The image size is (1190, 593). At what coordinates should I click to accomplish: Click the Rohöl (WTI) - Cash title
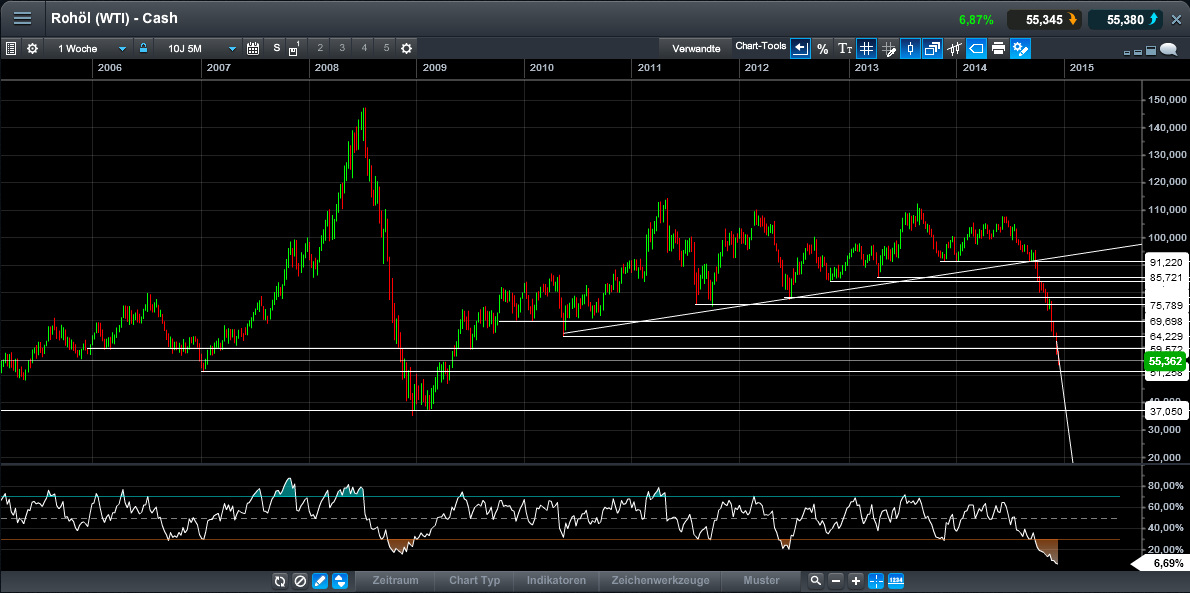[x=114, y=18]
